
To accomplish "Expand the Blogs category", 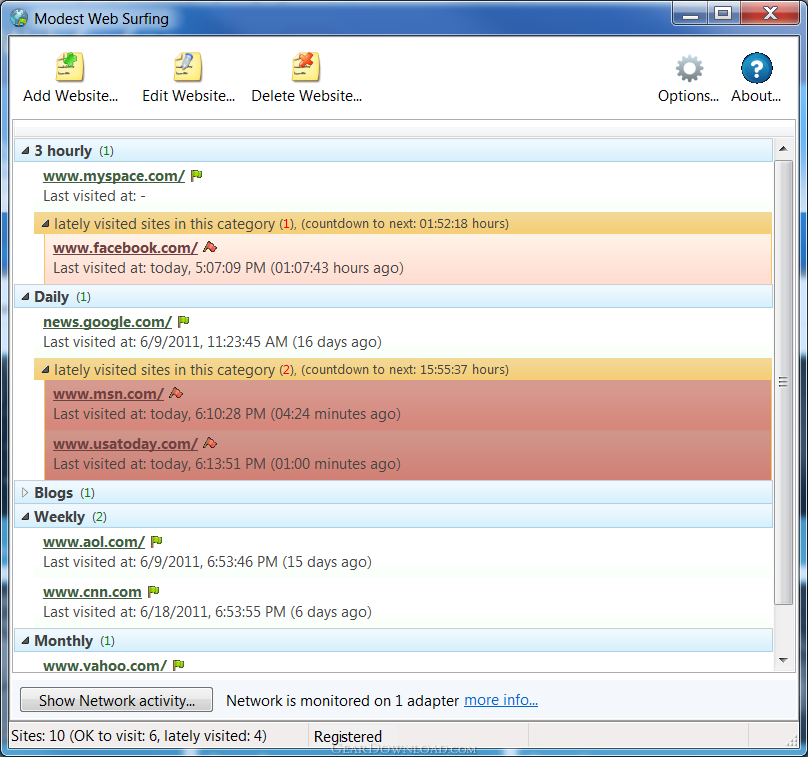I will coord(25,493).
